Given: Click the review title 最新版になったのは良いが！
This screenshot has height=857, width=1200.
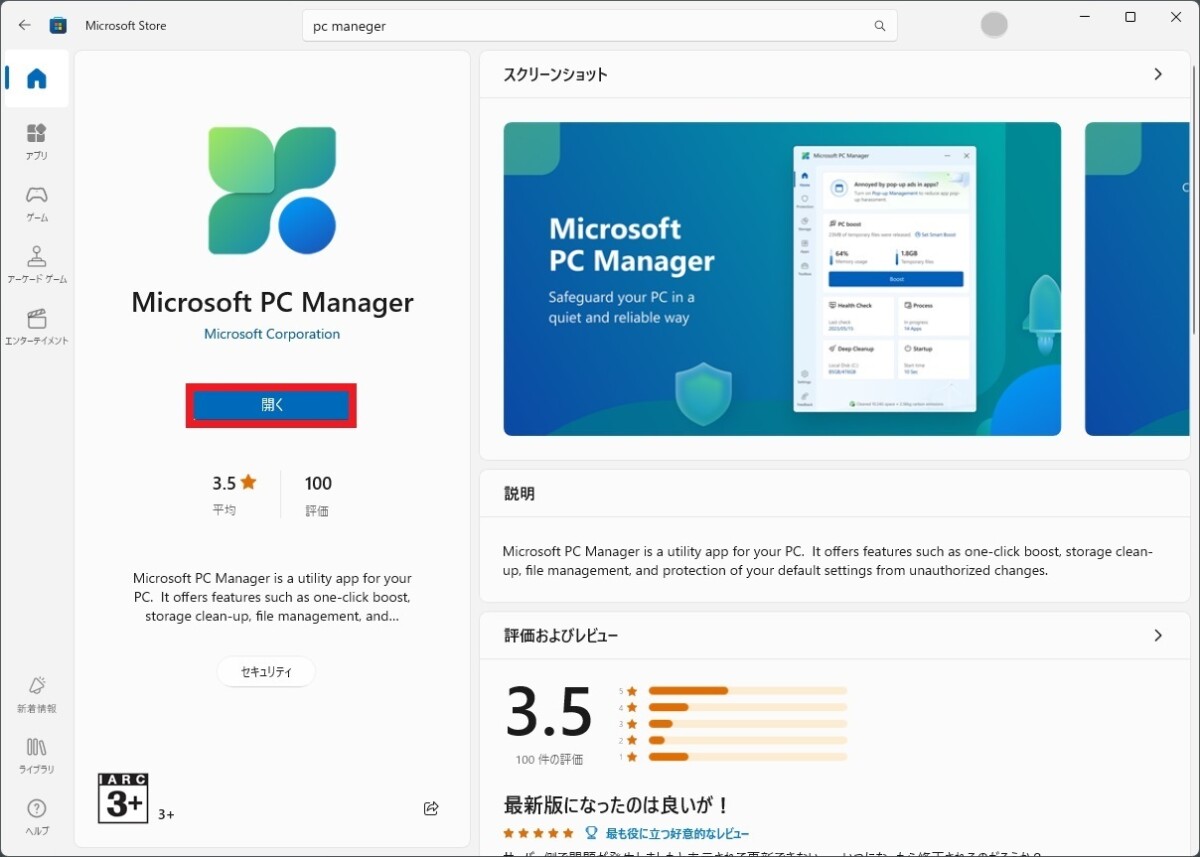Looking at the screenshot, I should click(x=617, y=805).
